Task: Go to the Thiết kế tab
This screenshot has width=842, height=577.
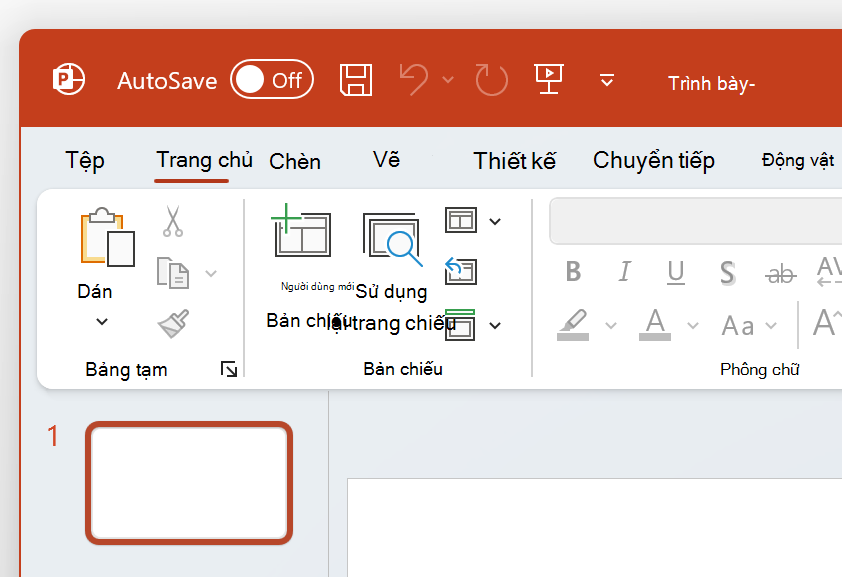Action: click(x=514, y=161)
